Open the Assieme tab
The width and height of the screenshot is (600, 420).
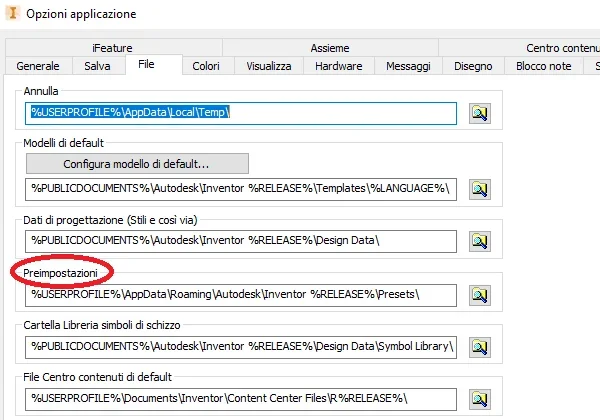tap(330, 48)
